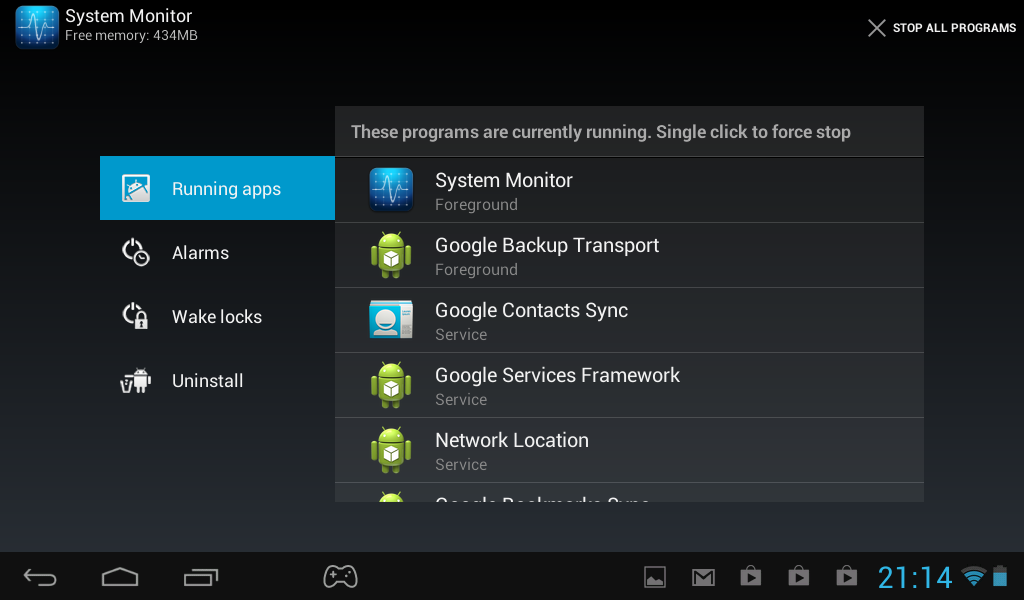Open the picture notification in status bar
The height and width of the screenshot is (600, 1024).
(x=655, y=577)
